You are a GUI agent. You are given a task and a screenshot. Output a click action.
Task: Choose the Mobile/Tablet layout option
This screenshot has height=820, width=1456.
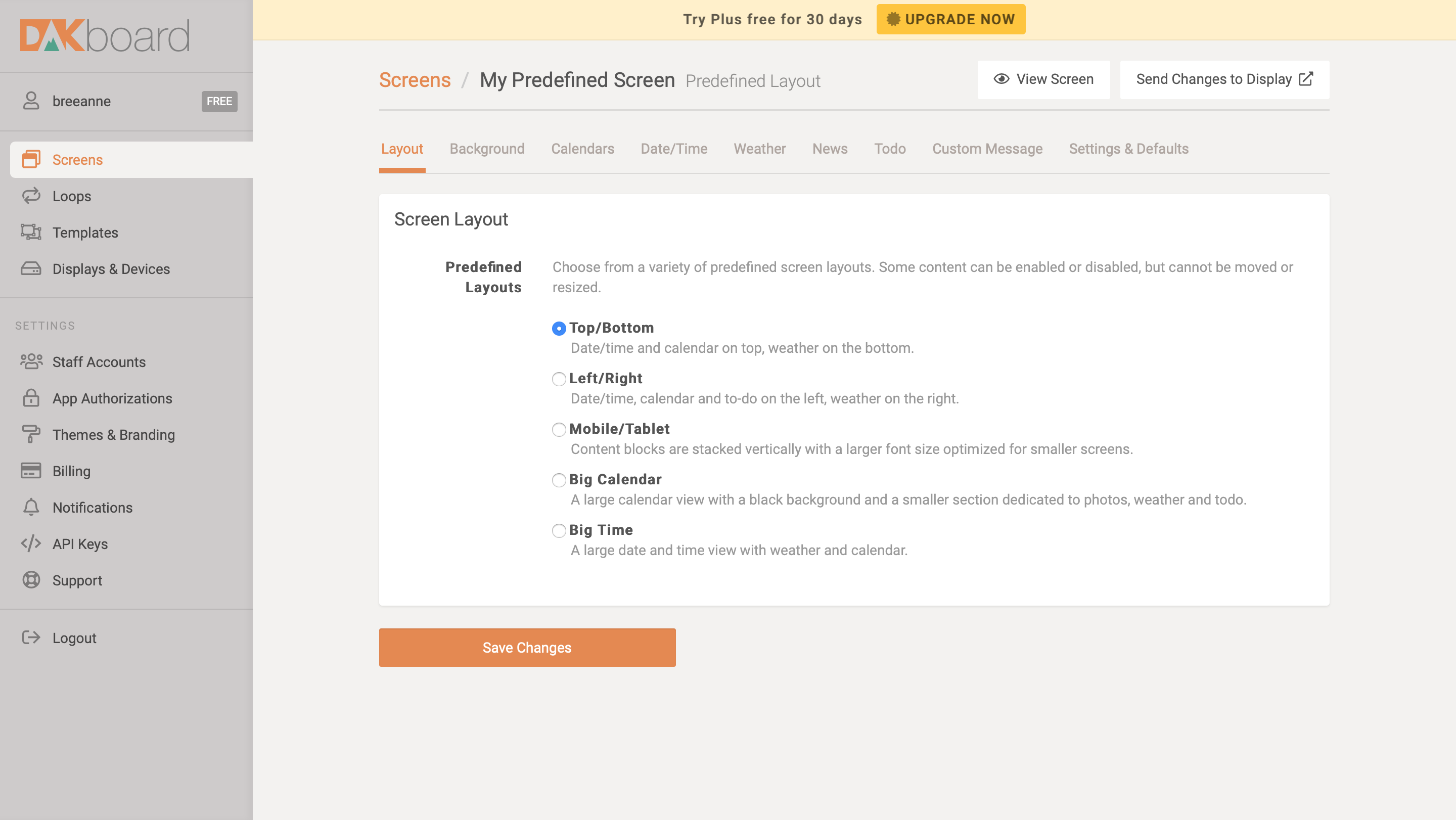559,430
